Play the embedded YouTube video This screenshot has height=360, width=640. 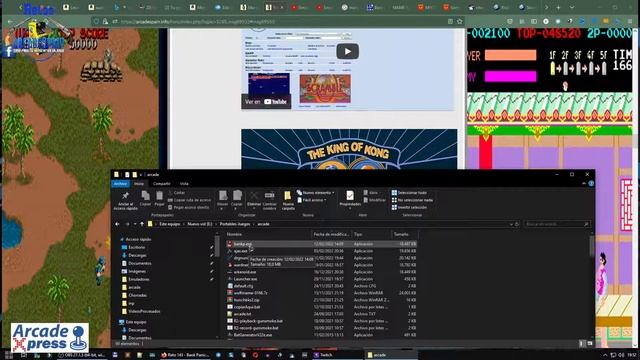click(x=347, y=51)
